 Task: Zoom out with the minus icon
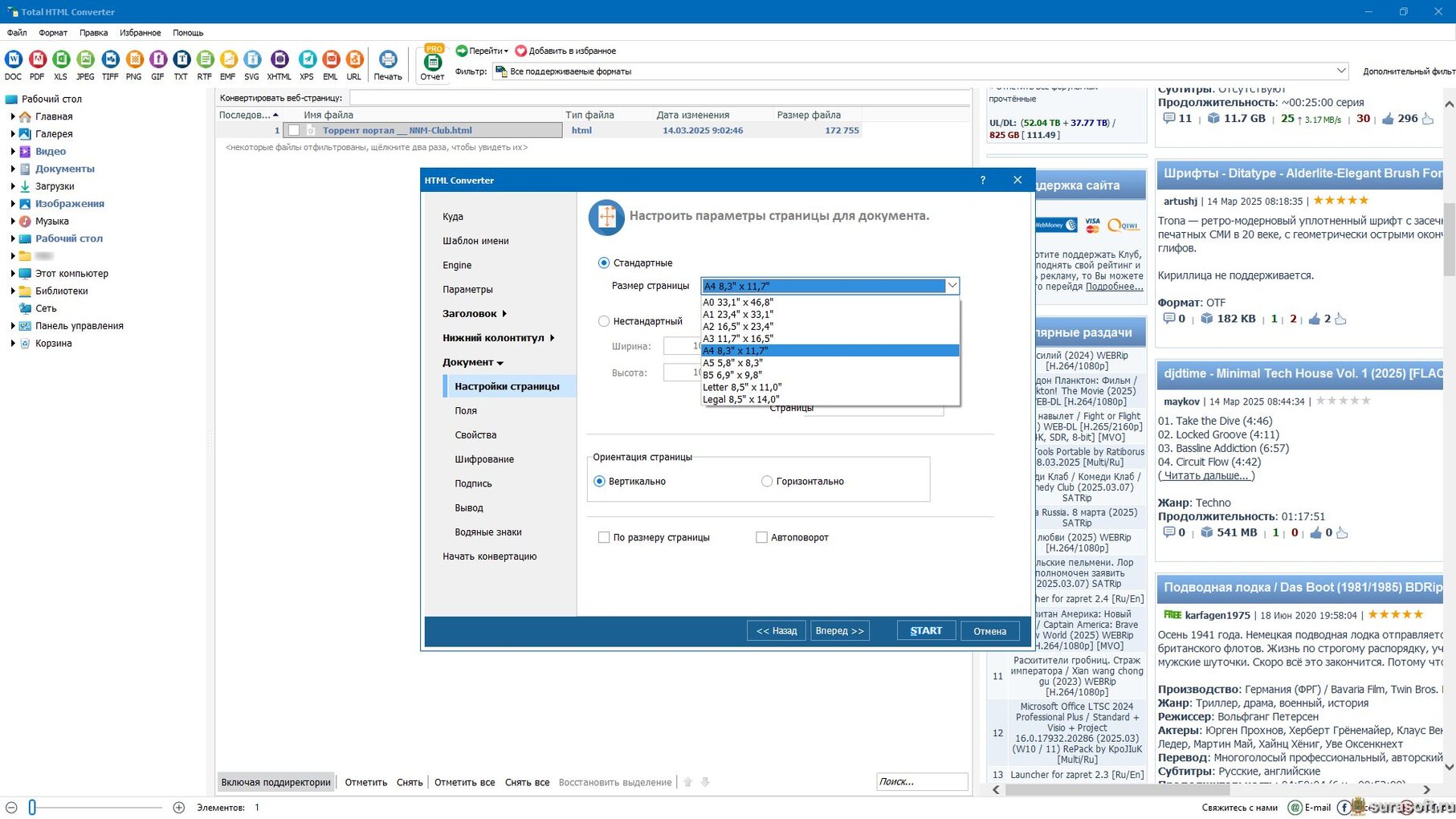[11, 807]
